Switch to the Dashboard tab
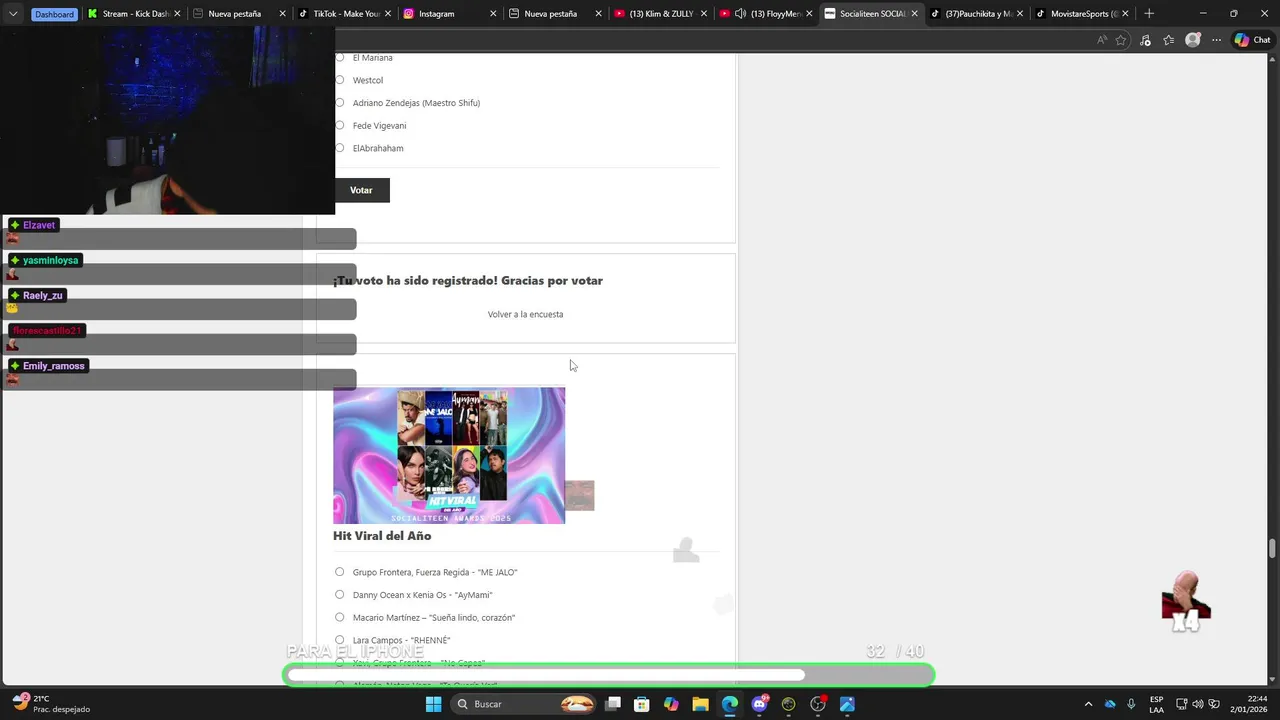The width and height of the screenshot is (1280, 720). click(54, 14)
